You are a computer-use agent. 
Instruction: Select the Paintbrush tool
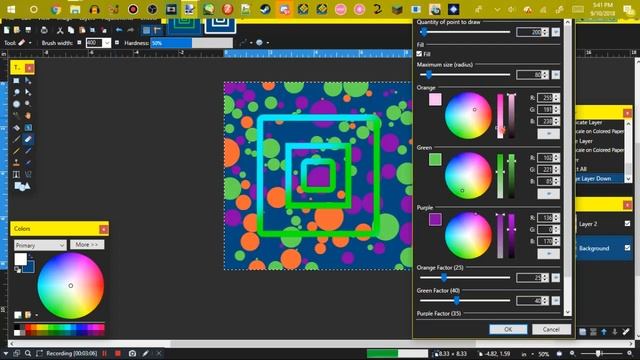pos(16,139)
